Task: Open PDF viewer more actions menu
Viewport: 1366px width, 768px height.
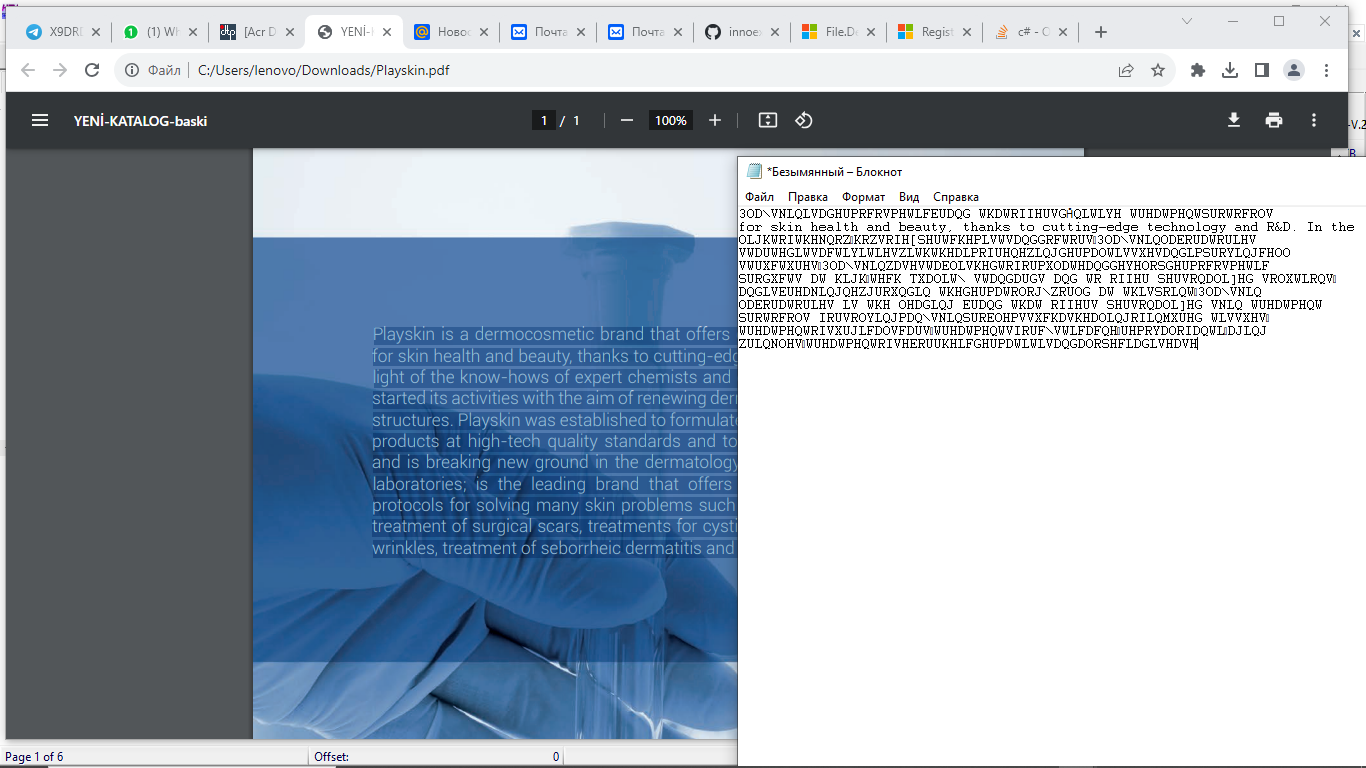Action: point(1314,120)
